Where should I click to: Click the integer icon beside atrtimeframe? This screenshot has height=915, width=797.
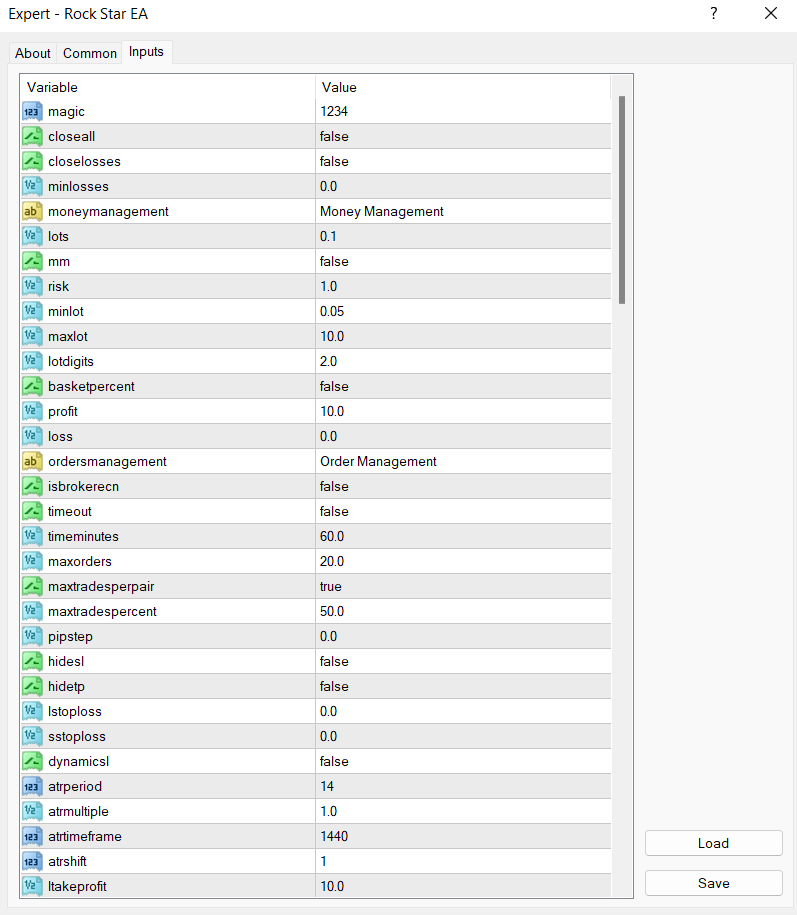click(x=32, y=837)
